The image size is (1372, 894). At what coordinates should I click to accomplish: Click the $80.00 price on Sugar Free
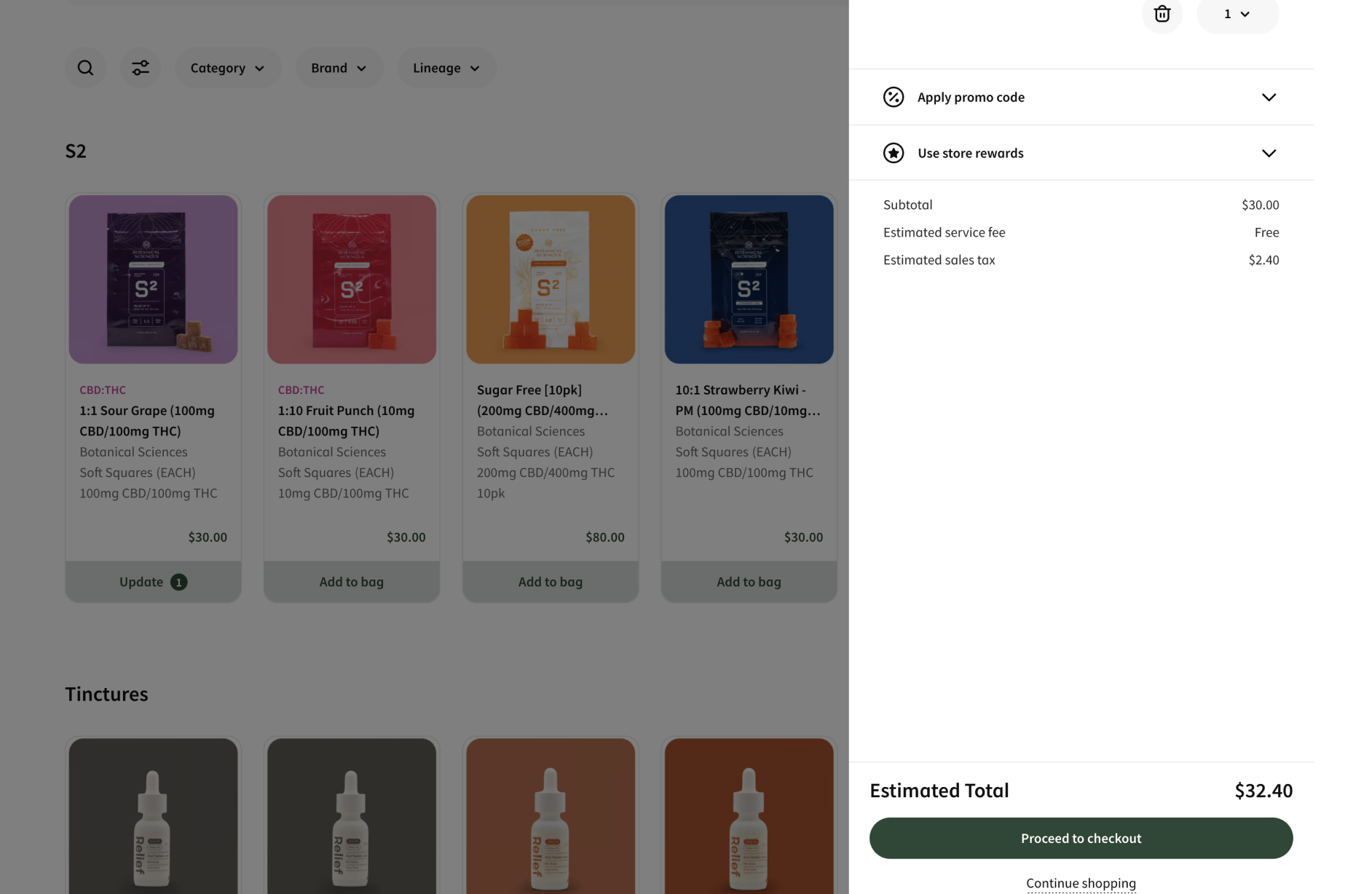coord(604,537)
